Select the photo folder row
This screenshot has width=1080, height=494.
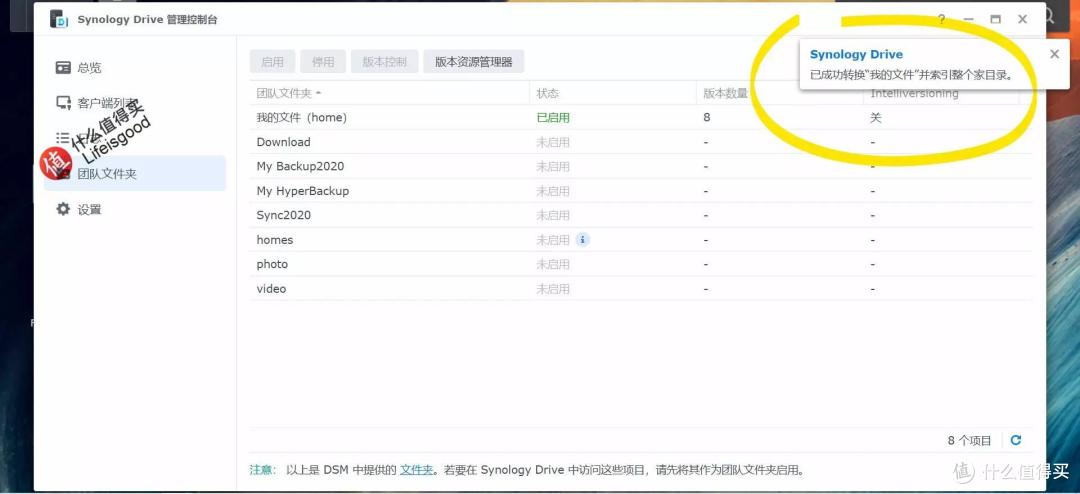point(641,265)
